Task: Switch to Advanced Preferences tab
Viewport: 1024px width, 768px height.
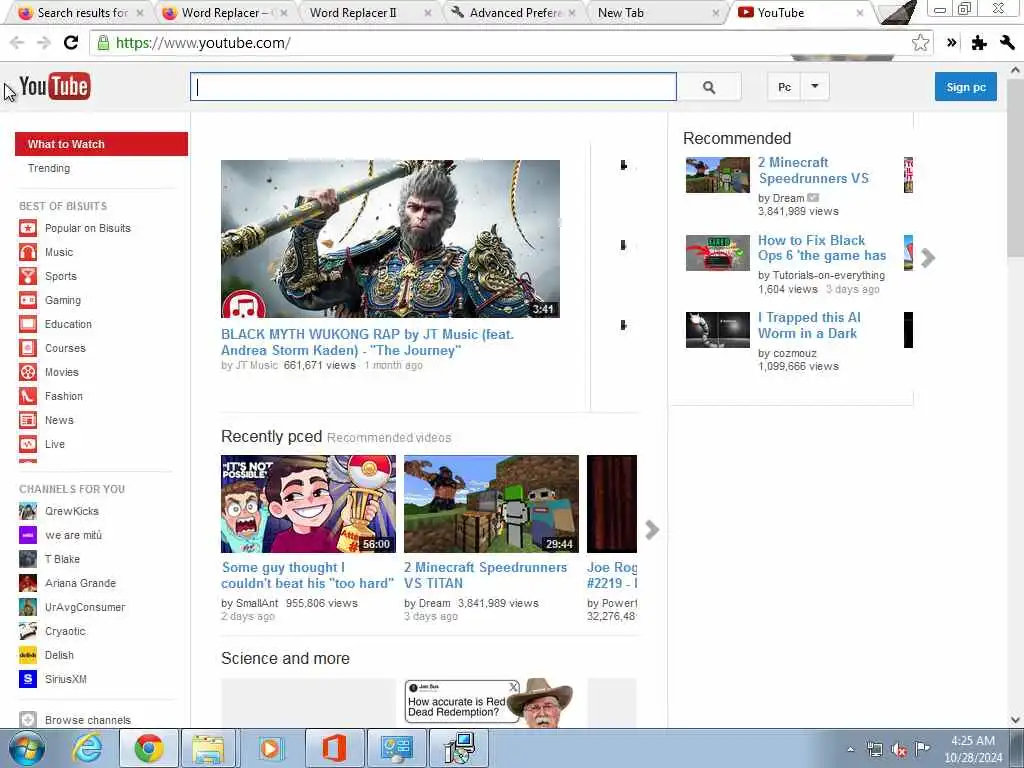Action: point(514,12)
